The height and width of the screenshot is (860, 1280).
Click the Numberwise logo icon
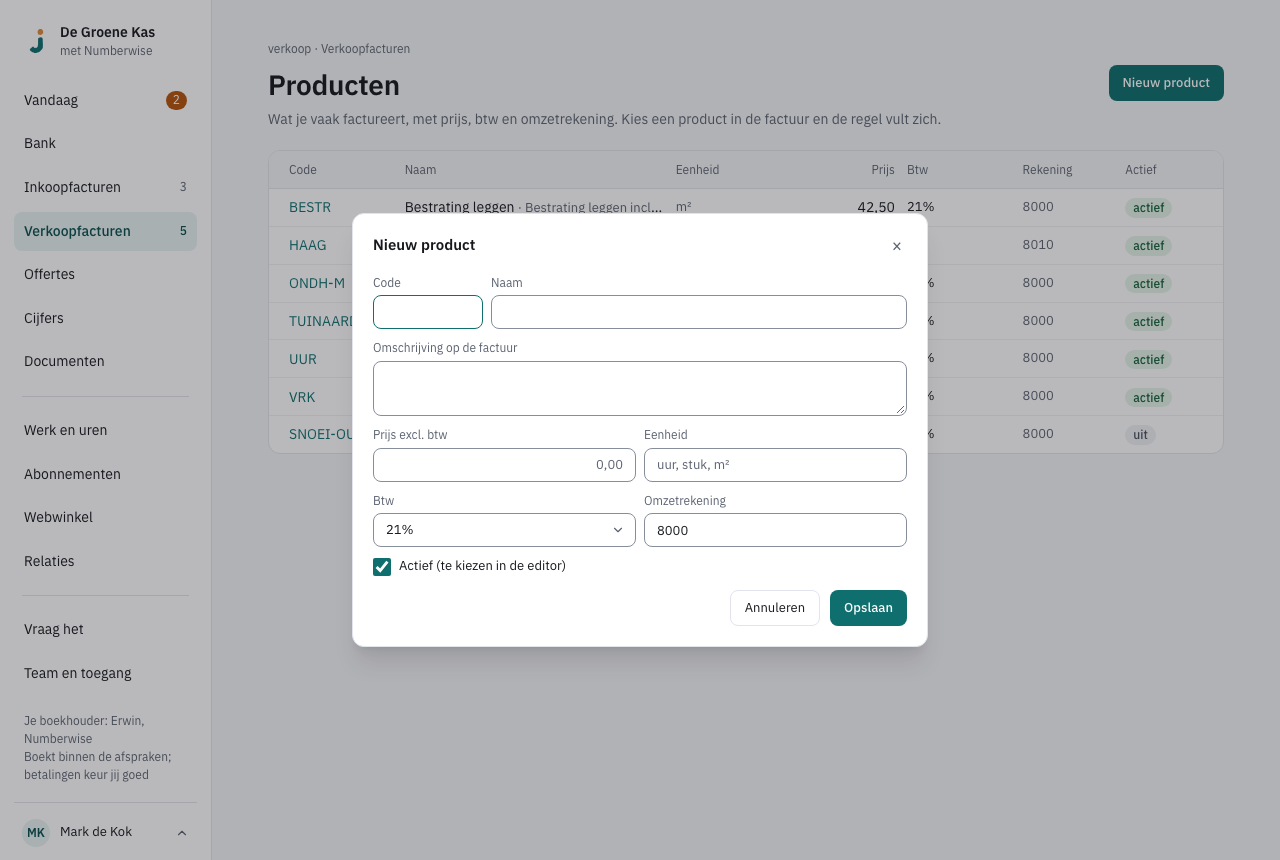point(37,41)
